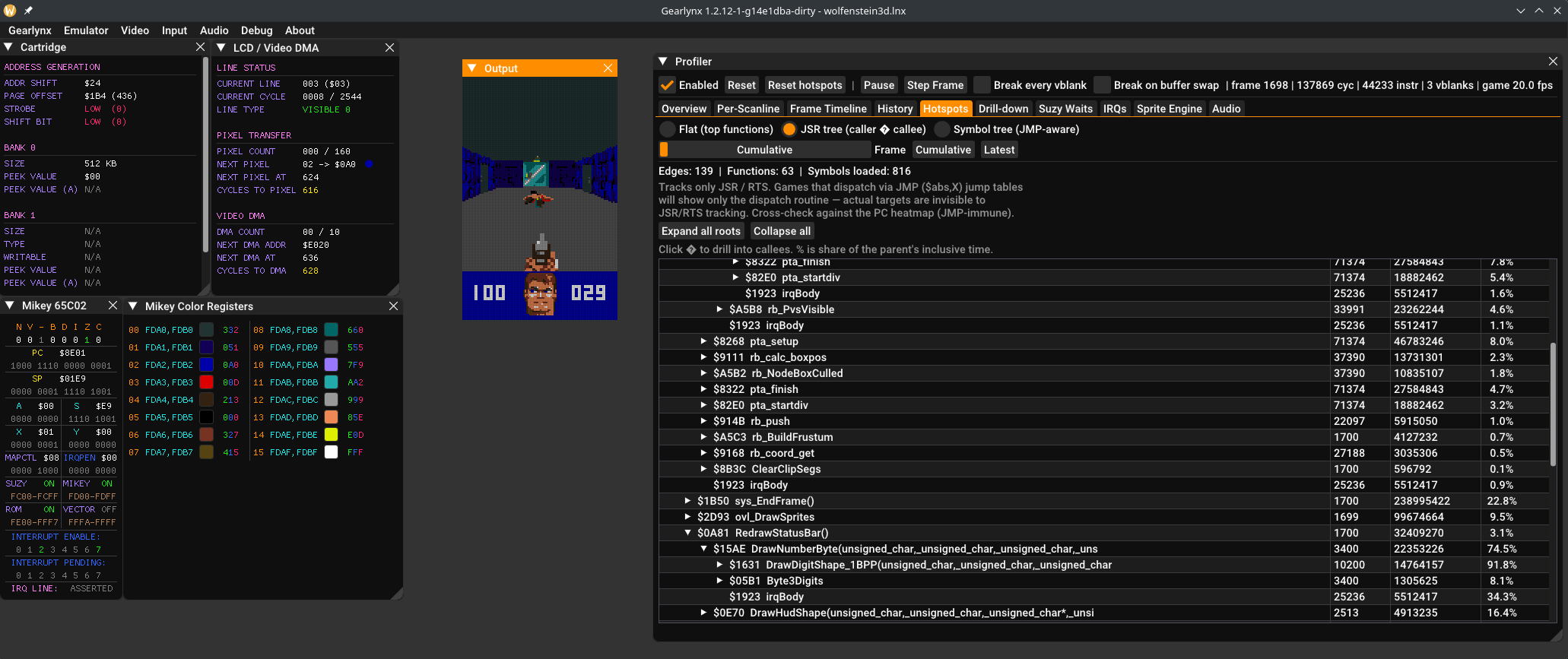Click Collapse all button
1568x659 pixels.
pos(782,231)
